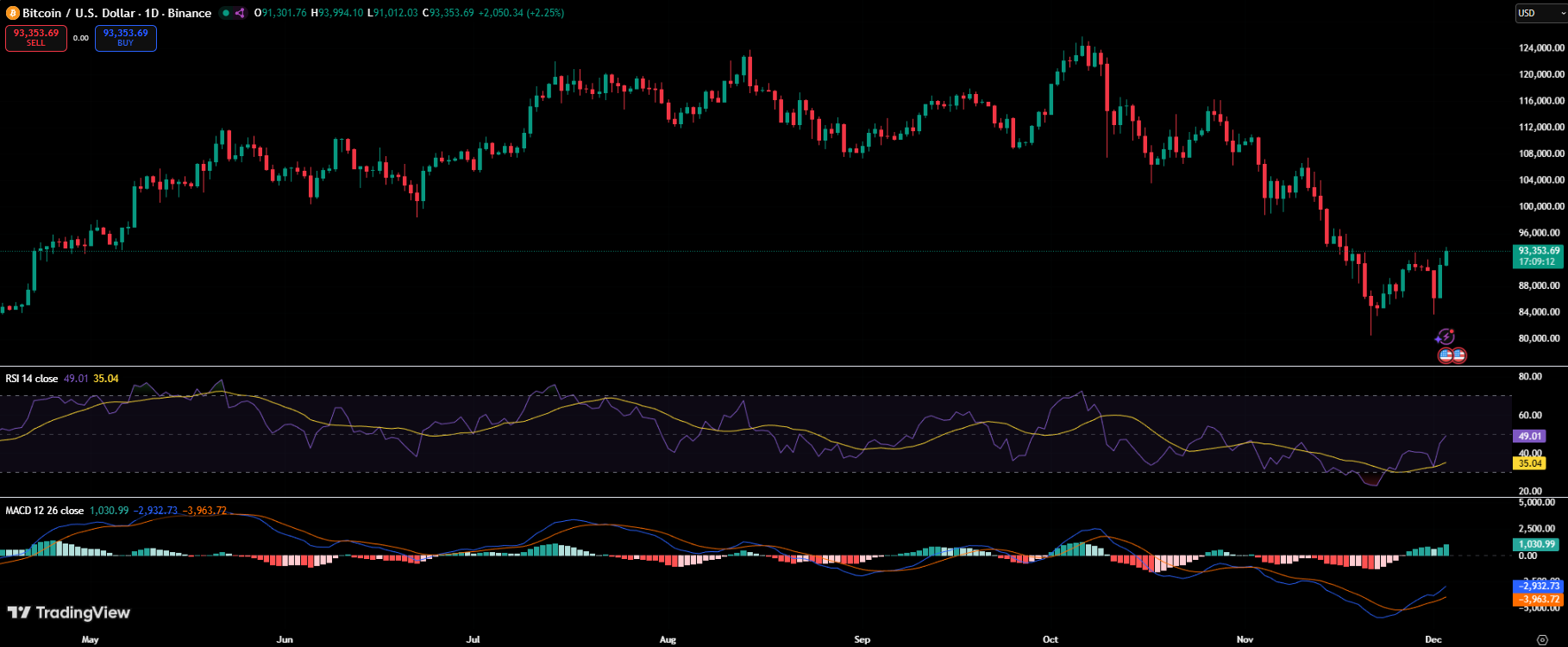Click the blue MACD value tag -2,932.73
The height and width of the screenshot is (647, 1568).
click(x=1539, y=586)
